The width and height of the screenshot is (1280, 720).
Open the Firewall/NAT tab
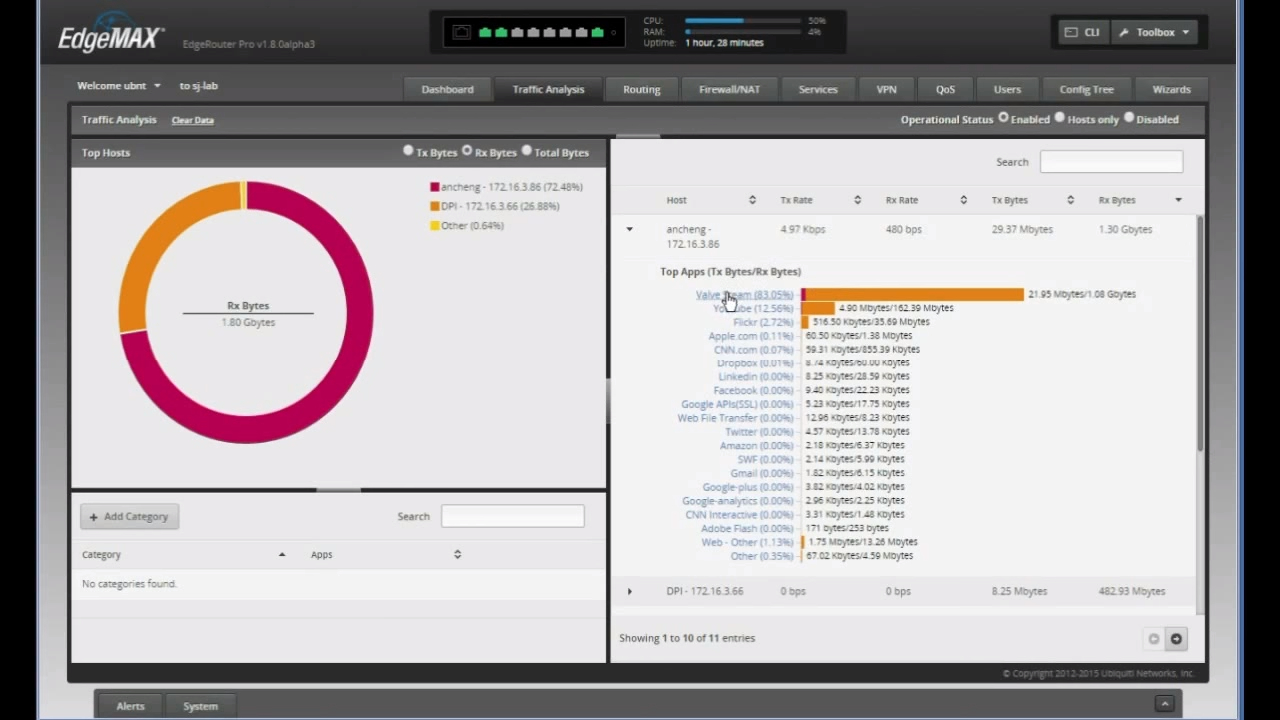click(729, 89)
